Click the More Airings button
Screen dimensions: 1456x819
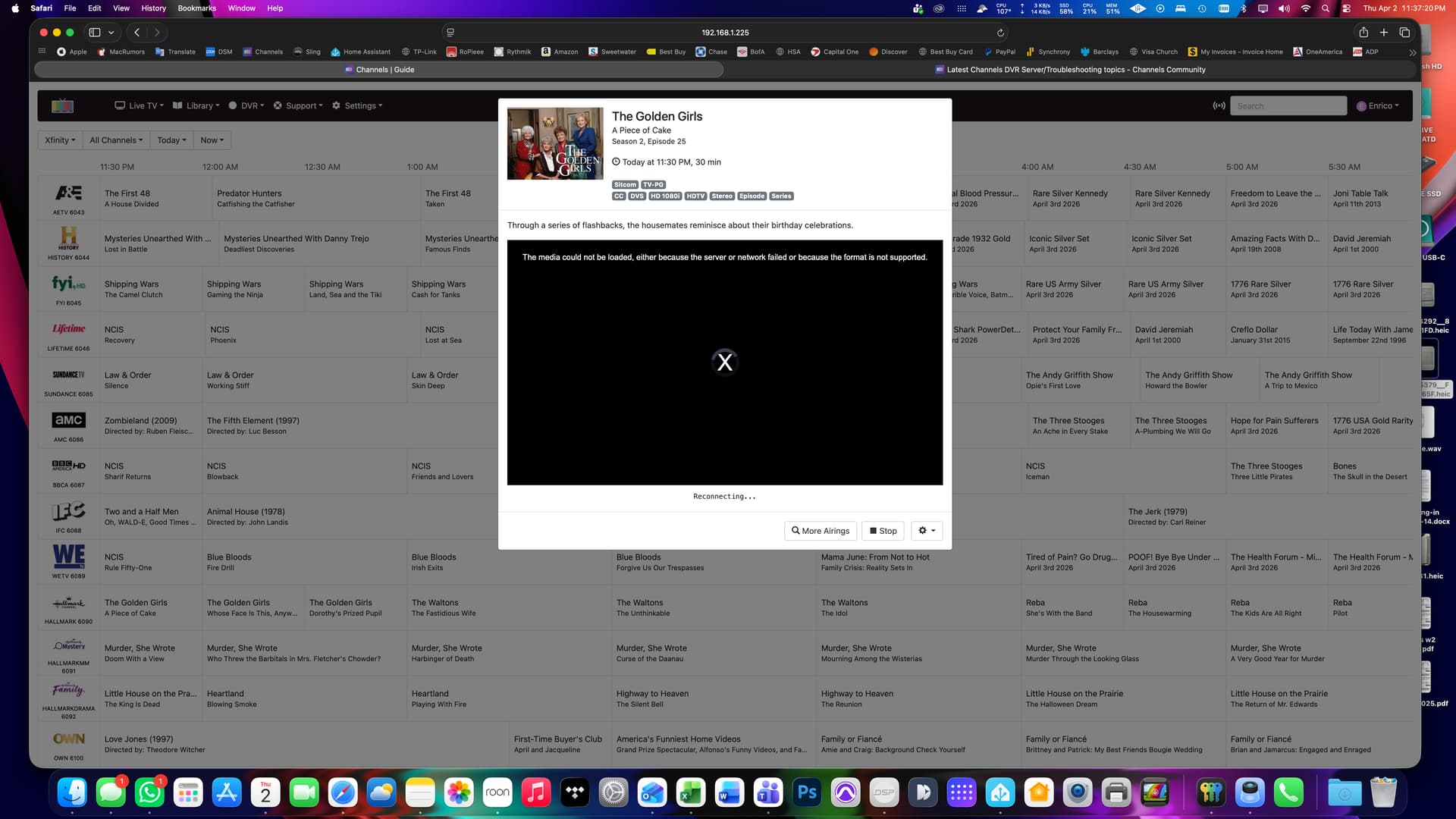point(820,531)
